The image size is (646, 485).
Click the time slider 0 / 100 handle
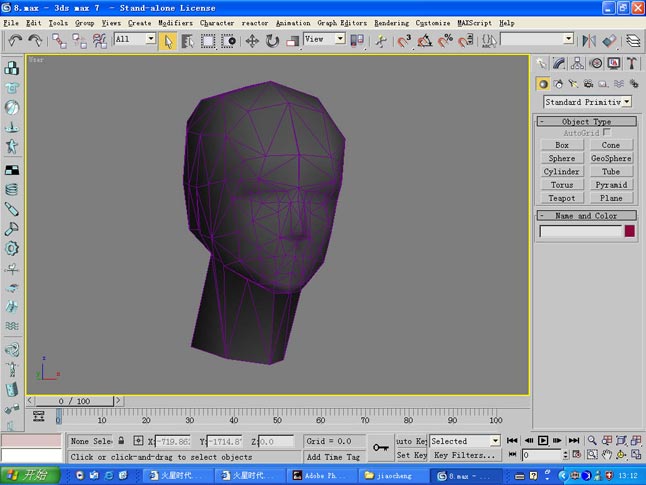[75, 401]
